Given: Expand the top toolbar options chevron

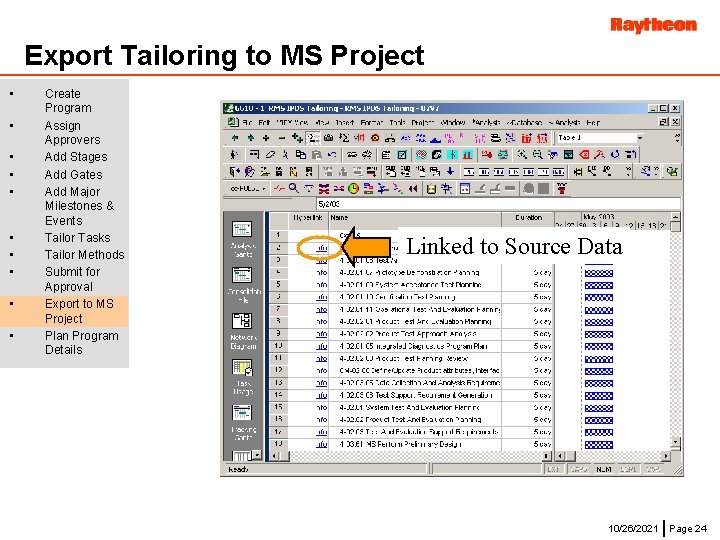Looking at the screenshot, I should [677, 137].
